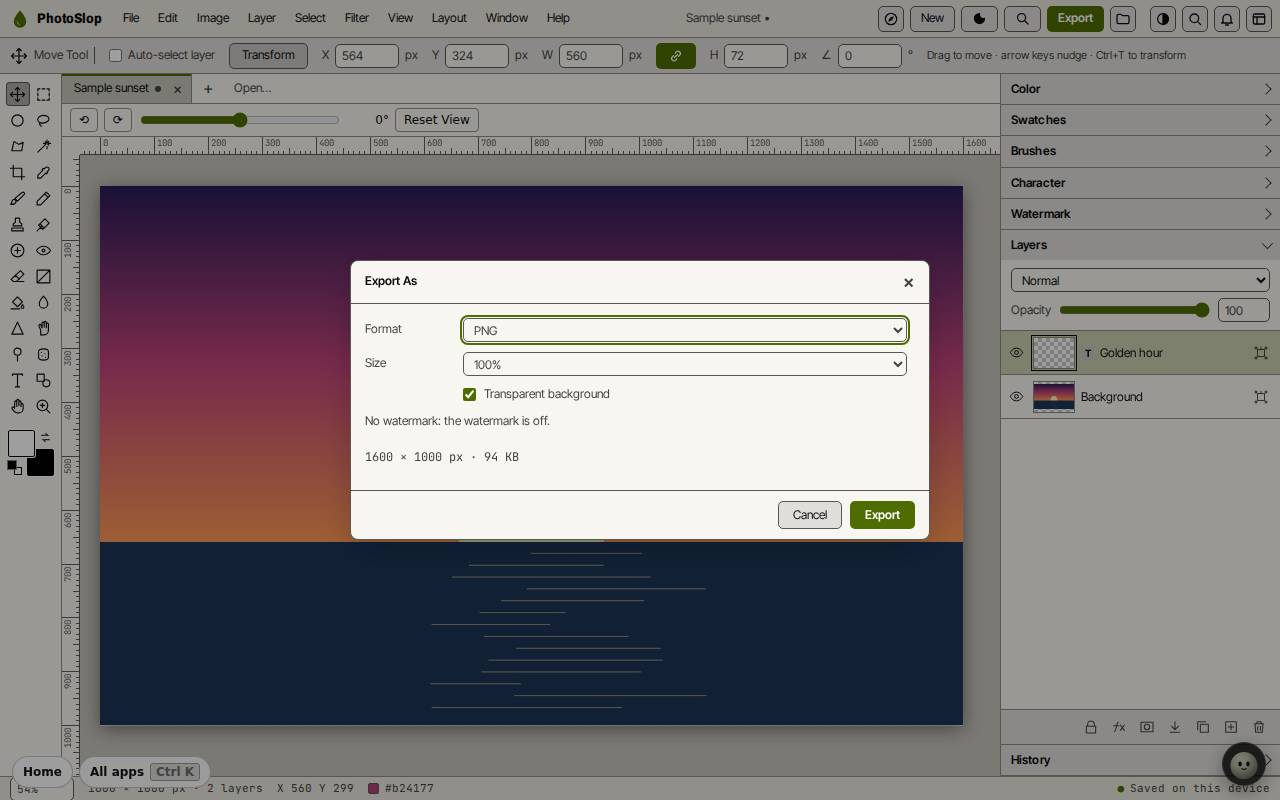This screenshot has width=1280, height=800.
Task: Open the notifications bell
Action: 1227,18
